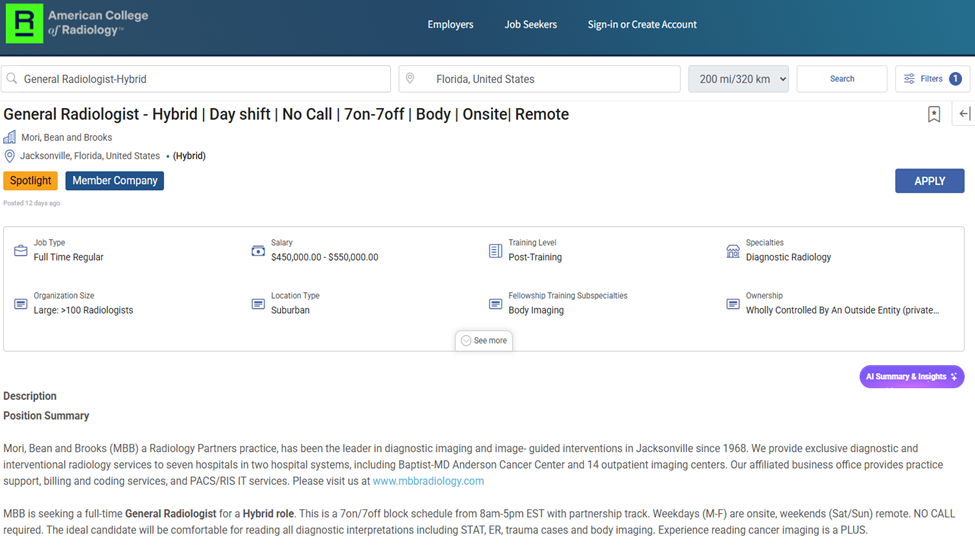Click the American College of Radiology logo
Screen dimensions: 975x548
point(76,24)
